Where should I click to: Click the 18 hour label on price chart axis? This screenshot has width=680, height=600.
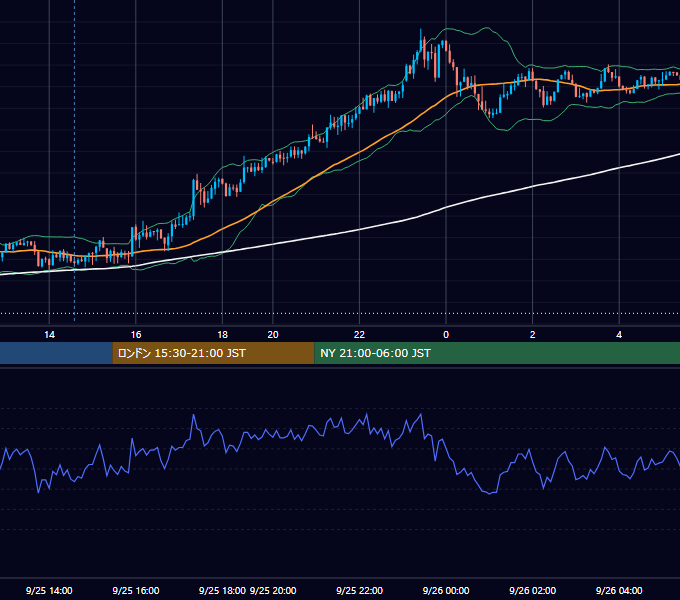coord(222,335)
